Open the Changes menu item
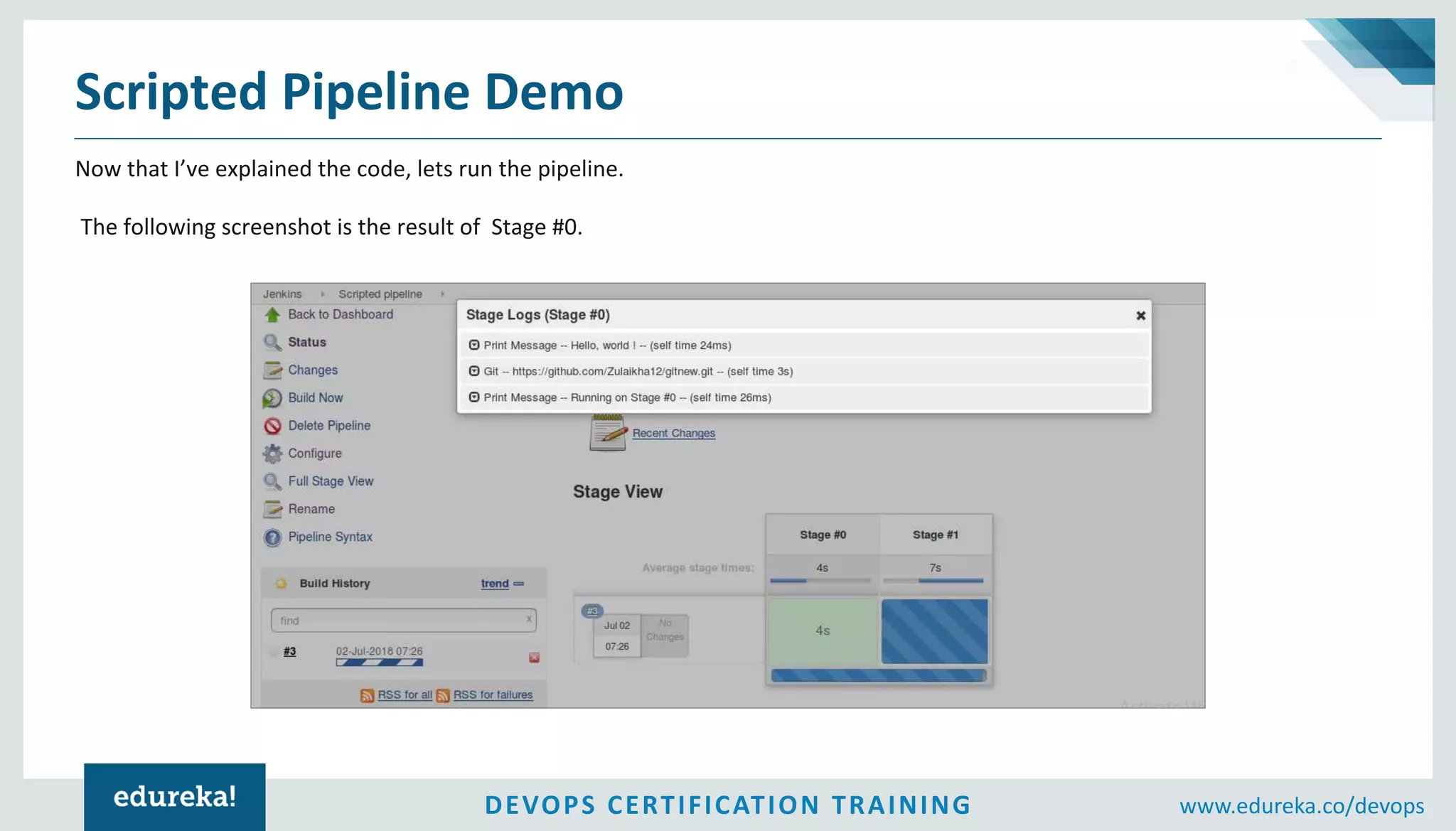 coord(313,370)
